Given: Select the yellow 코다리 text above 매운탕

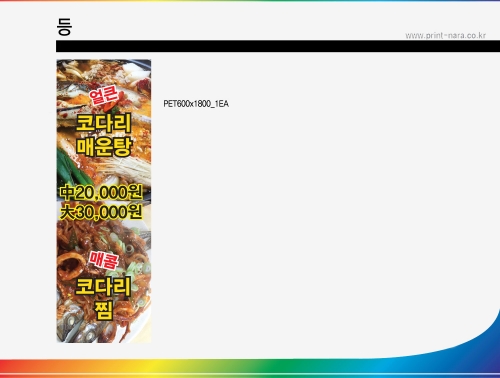Looking at the screenshot, I should [104, 123].
